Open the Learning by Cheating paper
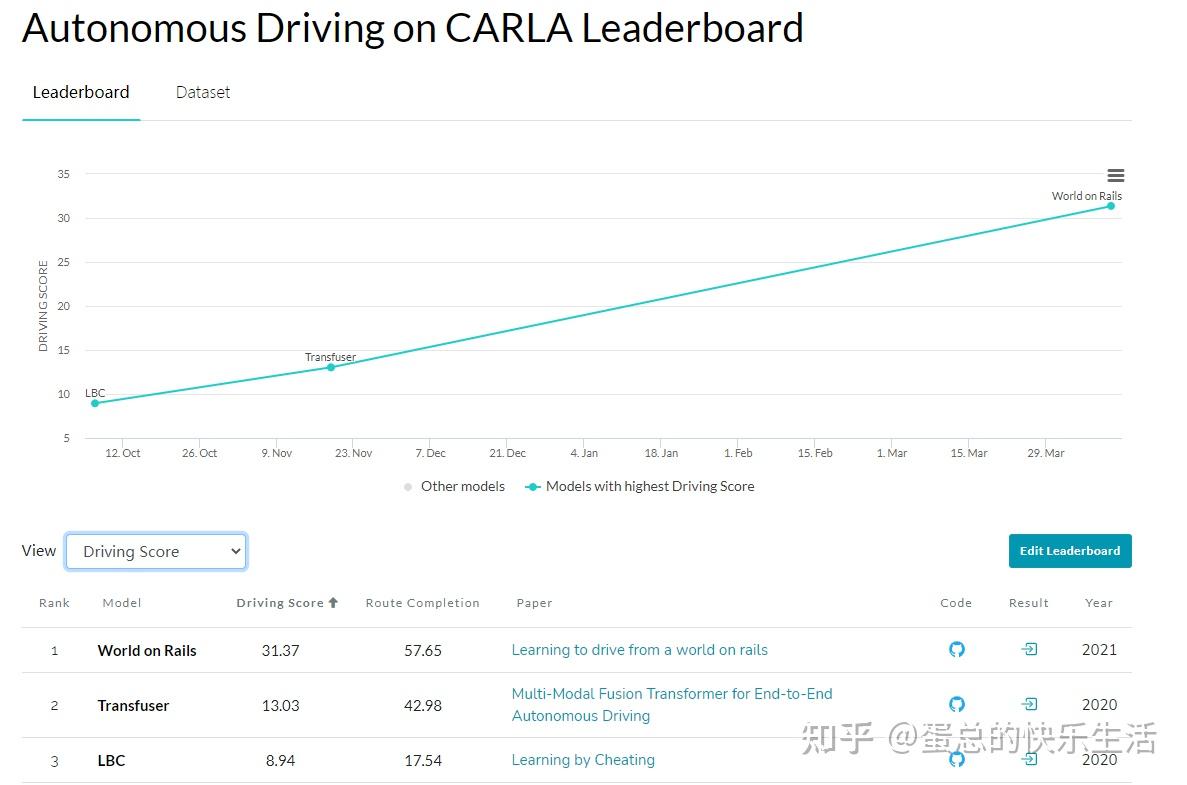Screen dimensions: 1187x785 (x=583, y=760)
